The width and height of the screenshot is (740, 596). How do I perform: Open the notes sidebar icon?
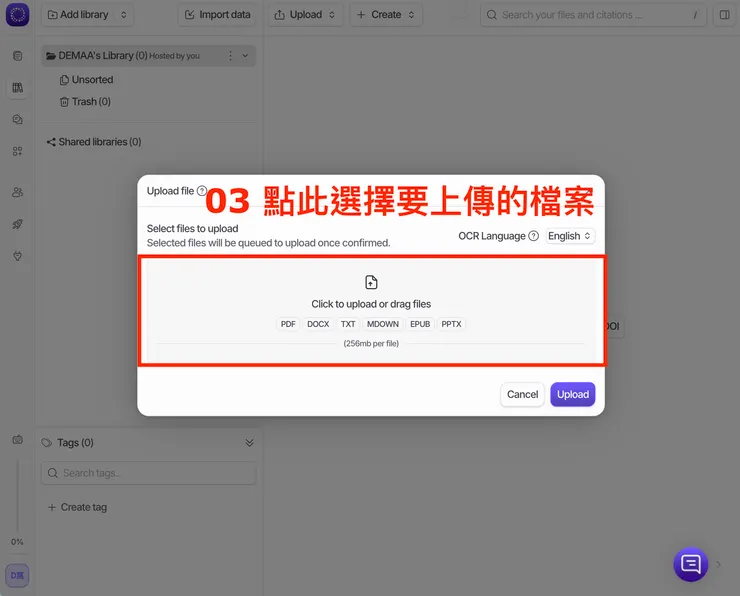tap(17, 56)
